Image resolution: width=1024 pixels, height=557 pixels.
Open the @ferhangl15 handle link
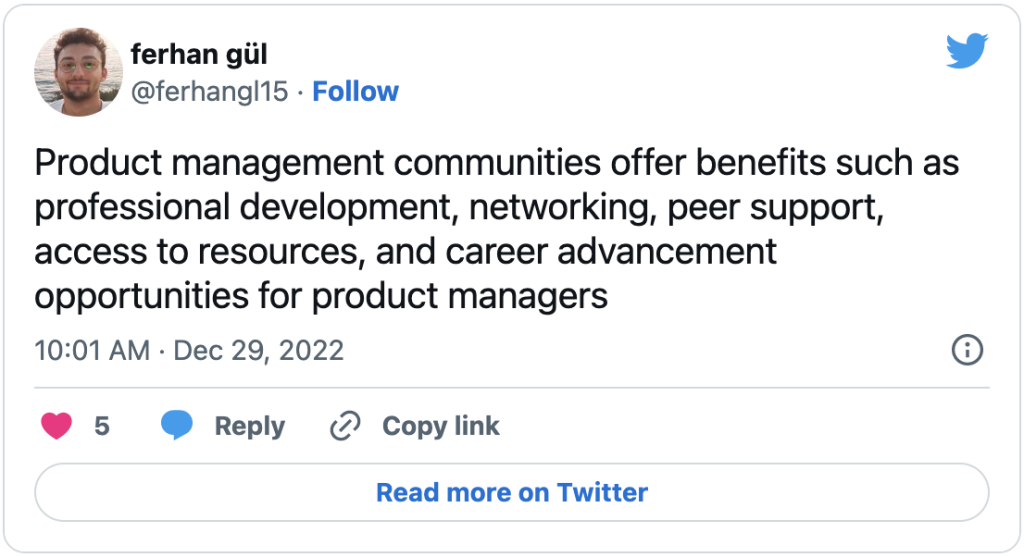coord(210,91)
